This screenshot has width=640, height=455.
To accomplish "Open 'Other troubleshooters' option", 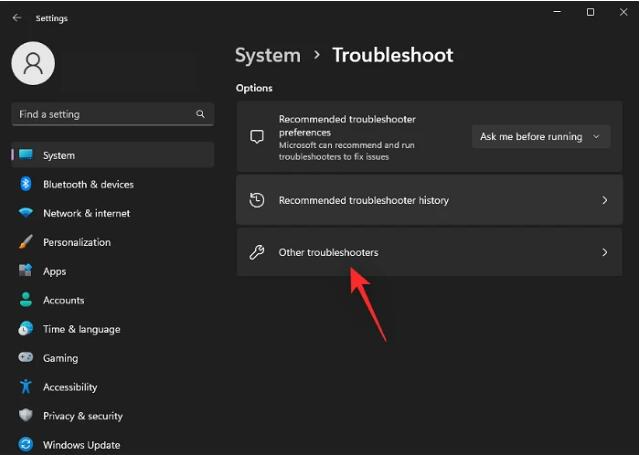I will pos(429,252).
